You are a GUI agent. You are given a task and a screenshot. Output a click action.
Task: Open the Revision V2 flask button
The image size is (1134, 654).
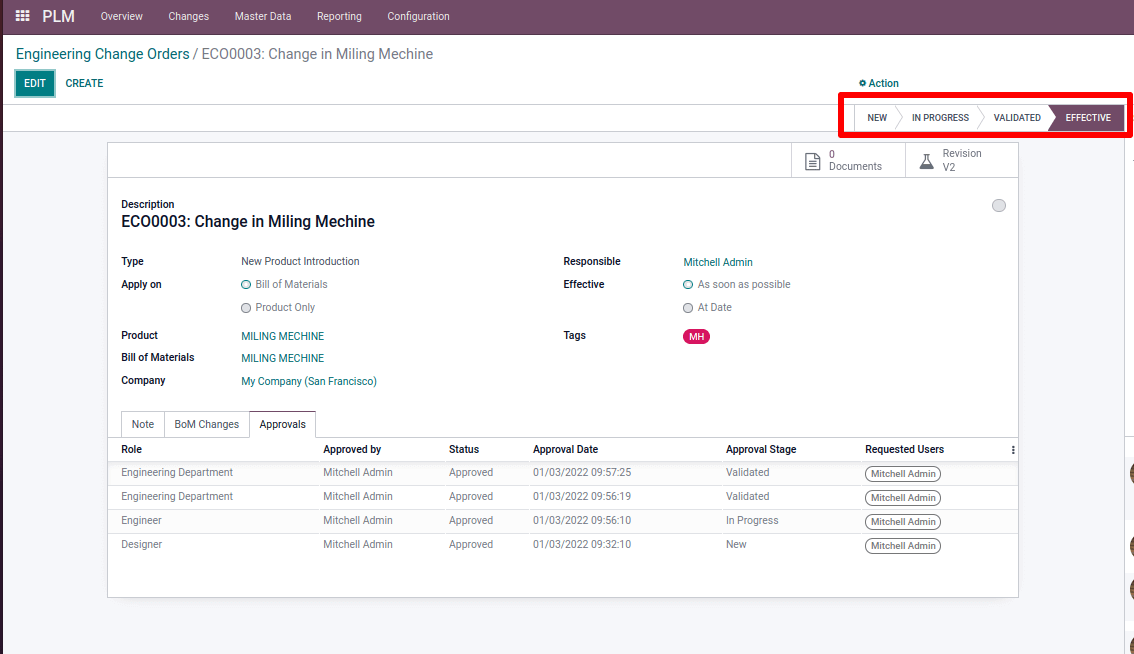tap(962, 160)
